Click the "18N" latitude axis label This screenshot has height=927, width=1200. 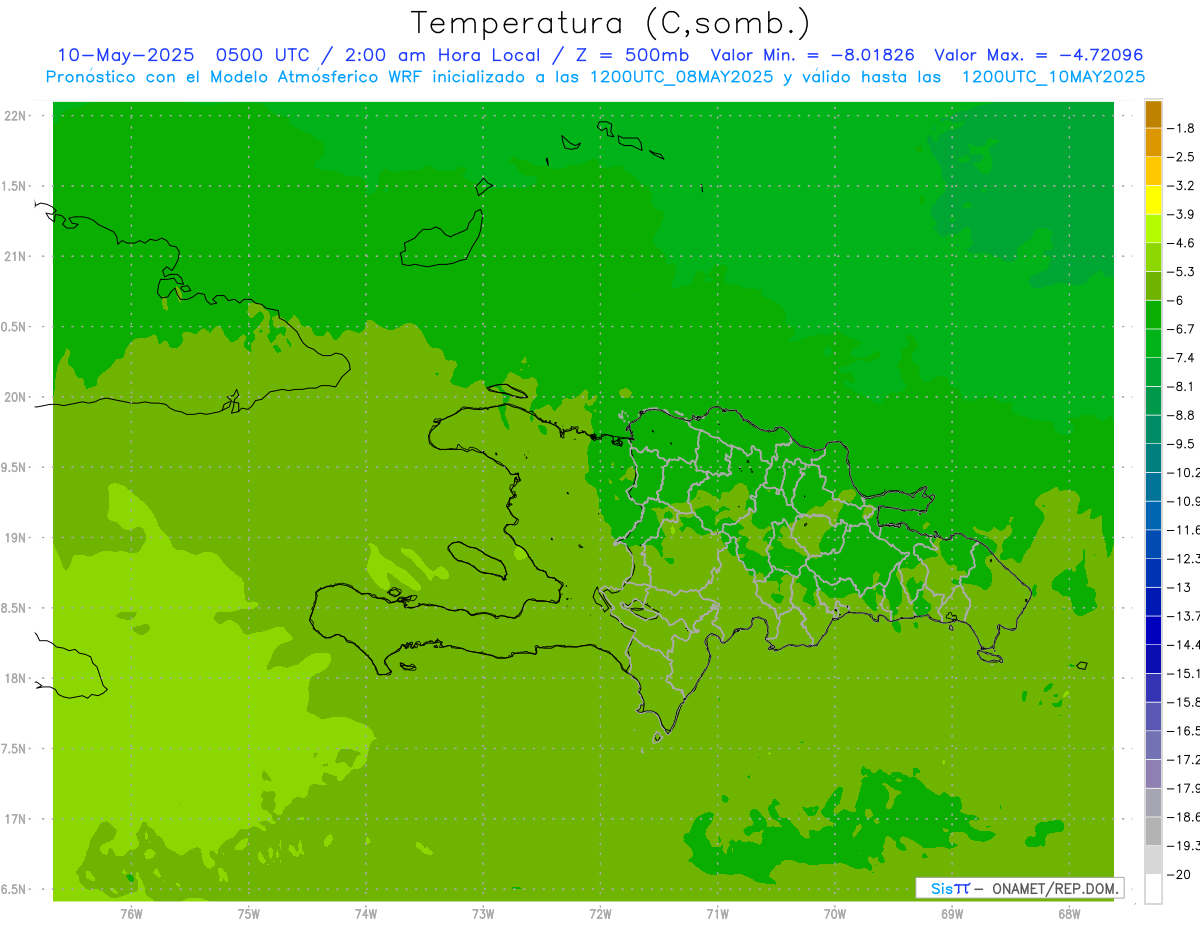pos(15,678)
